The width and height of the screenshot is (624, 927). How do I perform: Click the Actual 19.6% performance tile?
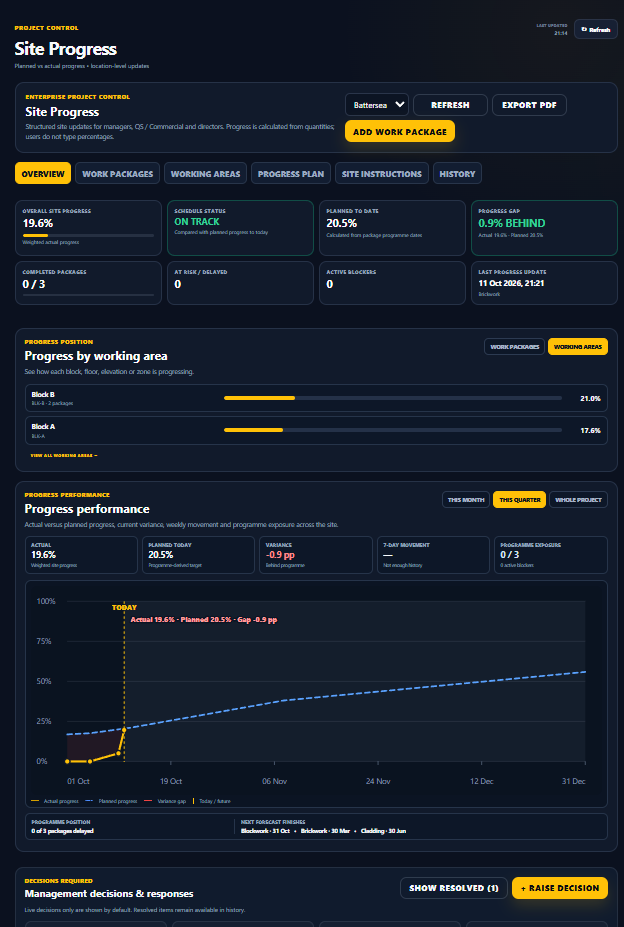pyautogui.click(x=82, y=555)
